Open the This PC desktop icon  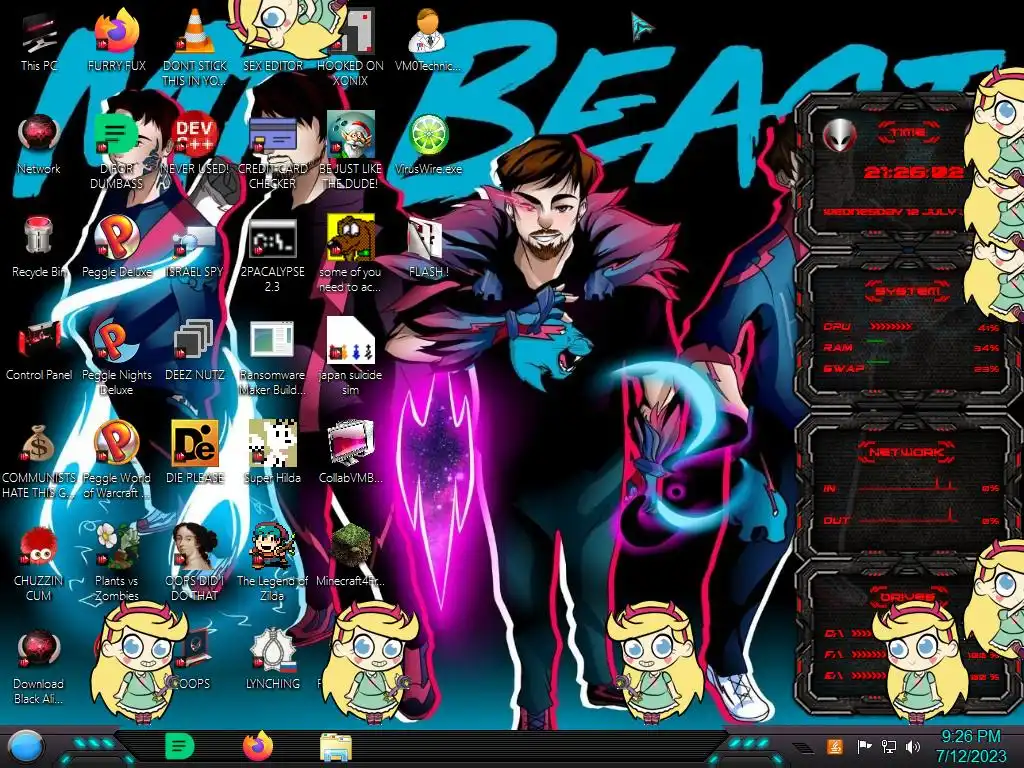click(x=39, y=40)
